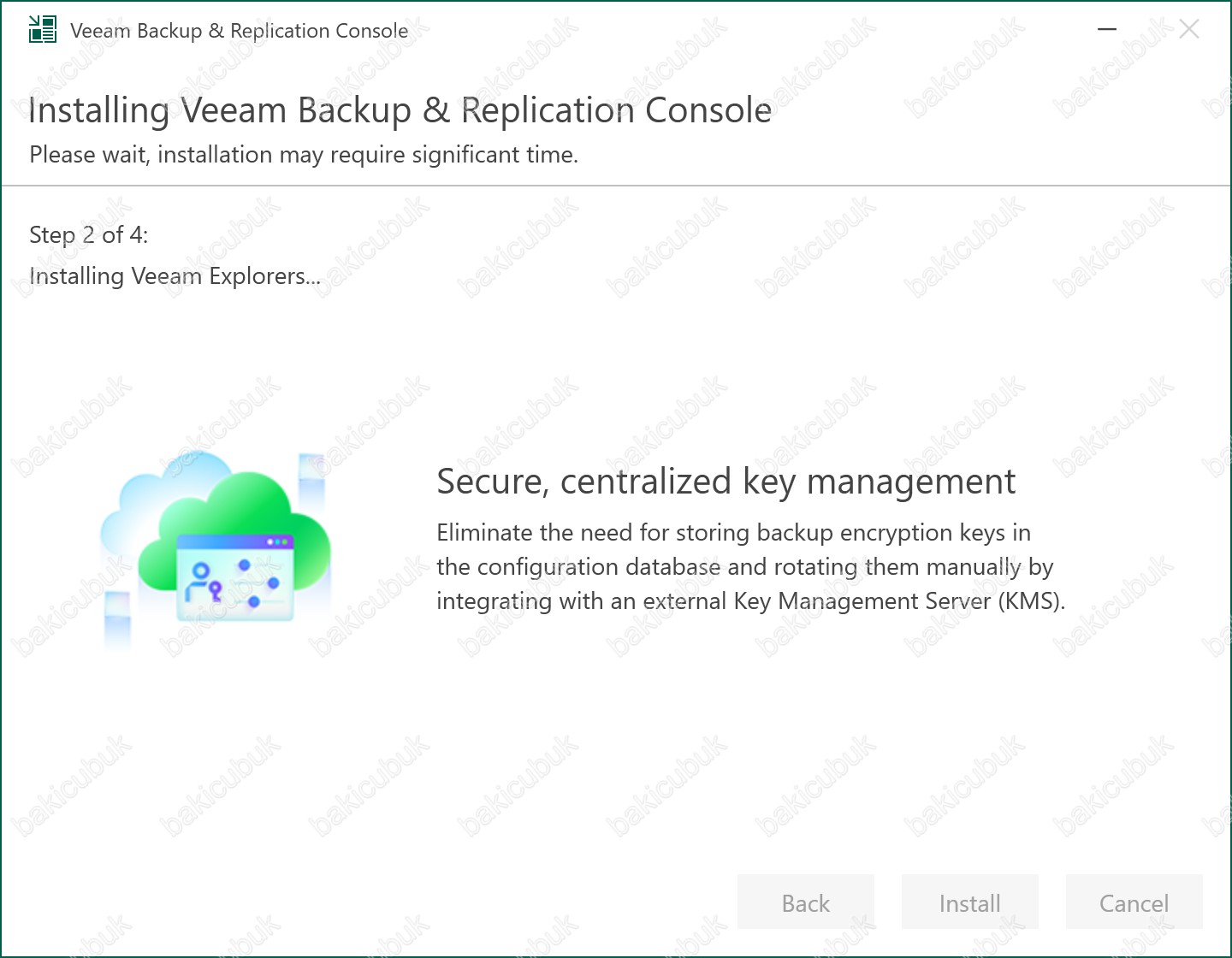The image size is (1232, 958).
Task: Minimize the installer window
Action: pos(1107,30)
